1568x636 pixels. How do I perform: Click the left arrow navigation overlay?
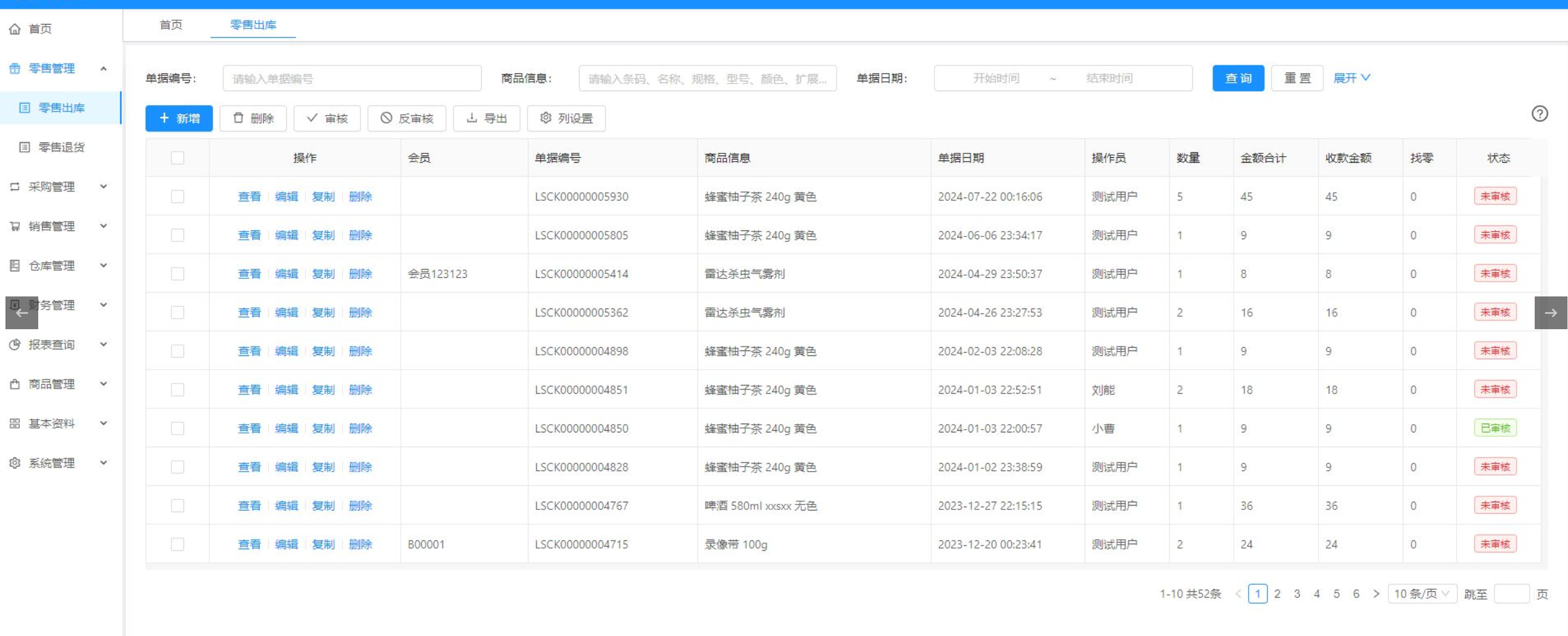pyautogui.click(x=22, y=313)
